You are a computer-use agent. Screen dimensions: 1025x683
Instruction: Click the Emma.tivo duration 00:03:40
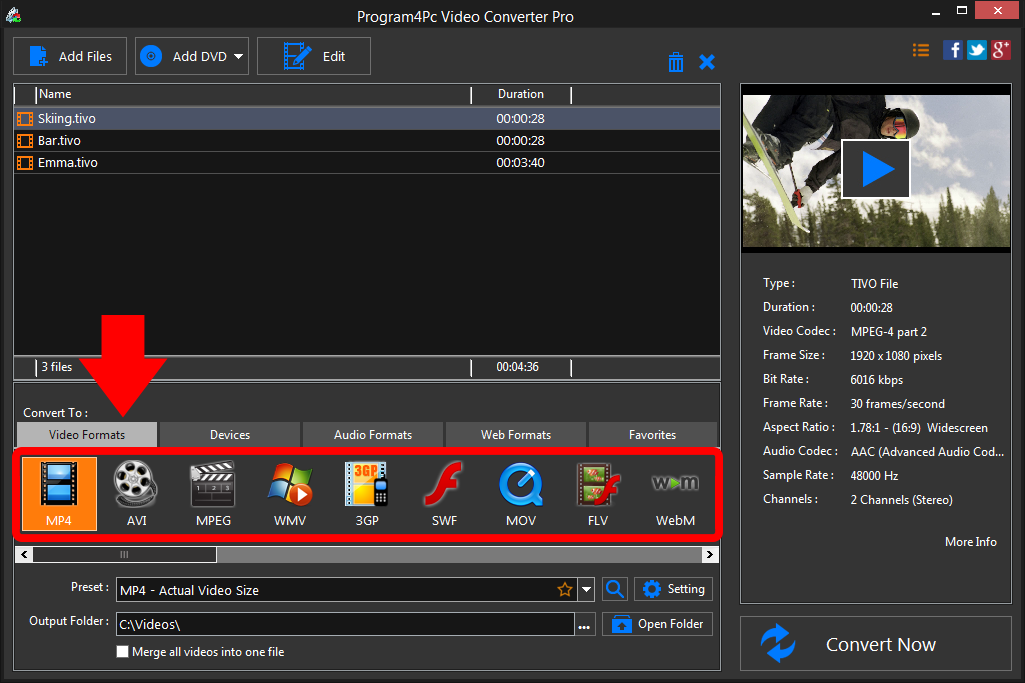[520, 163]
